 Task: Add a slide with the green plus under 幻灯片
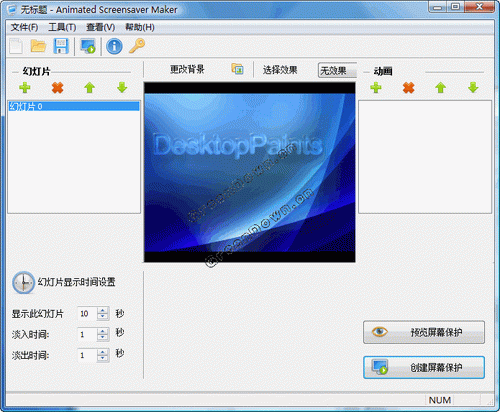point(25,88)
